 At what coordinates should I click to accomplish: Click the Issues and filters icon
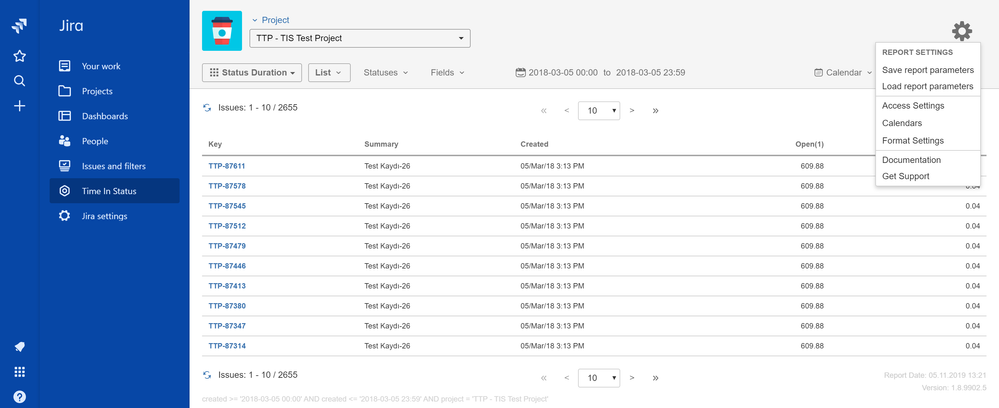64,166
